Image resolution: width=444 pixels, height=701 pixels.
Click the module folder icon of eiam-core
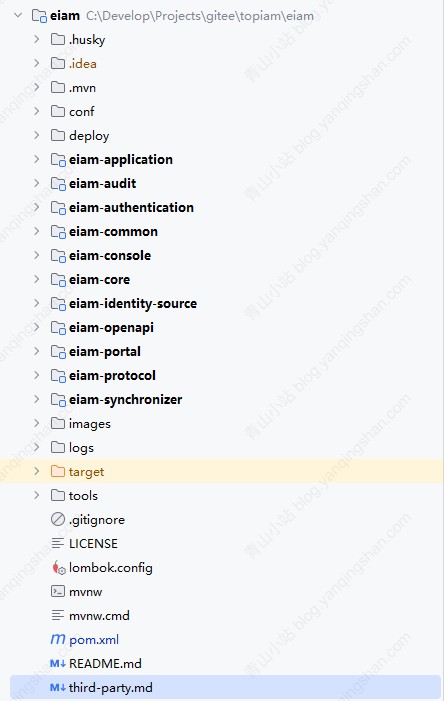coord(58,279)
